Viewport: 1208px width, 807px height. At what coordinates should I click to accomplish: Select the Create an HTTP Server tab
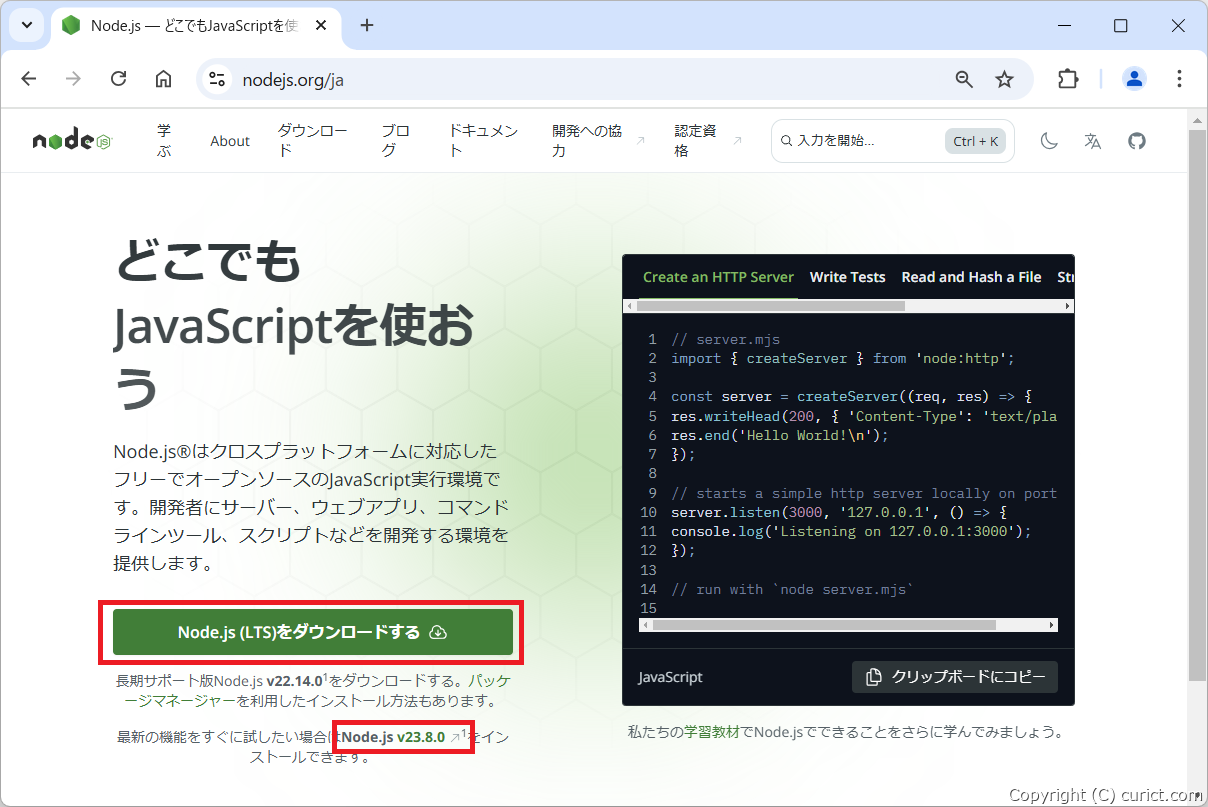point(718,277)
